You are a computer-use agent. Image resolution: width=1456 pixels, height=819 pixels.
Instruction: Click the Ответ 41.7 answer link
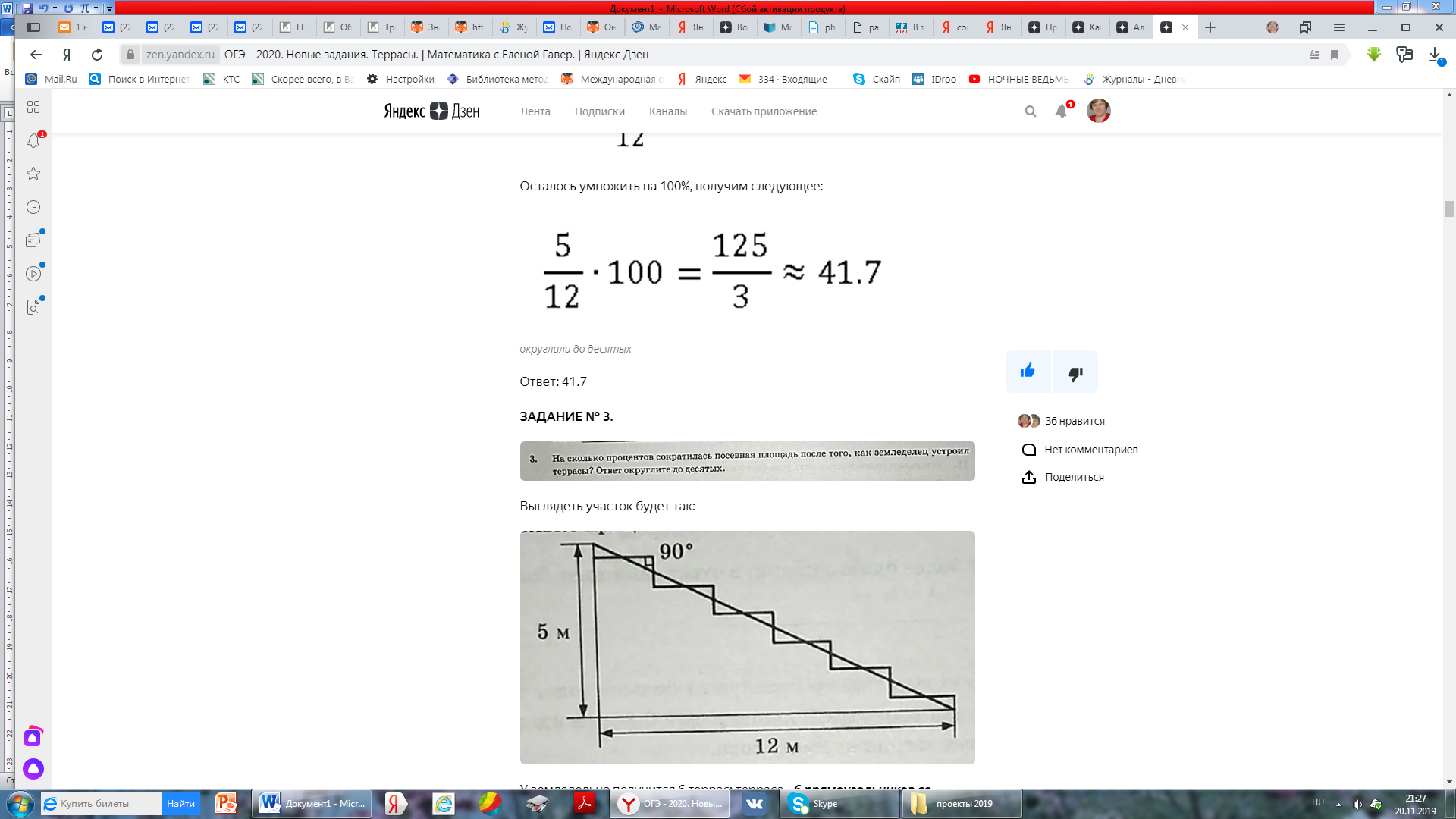(x=553, y=381)
